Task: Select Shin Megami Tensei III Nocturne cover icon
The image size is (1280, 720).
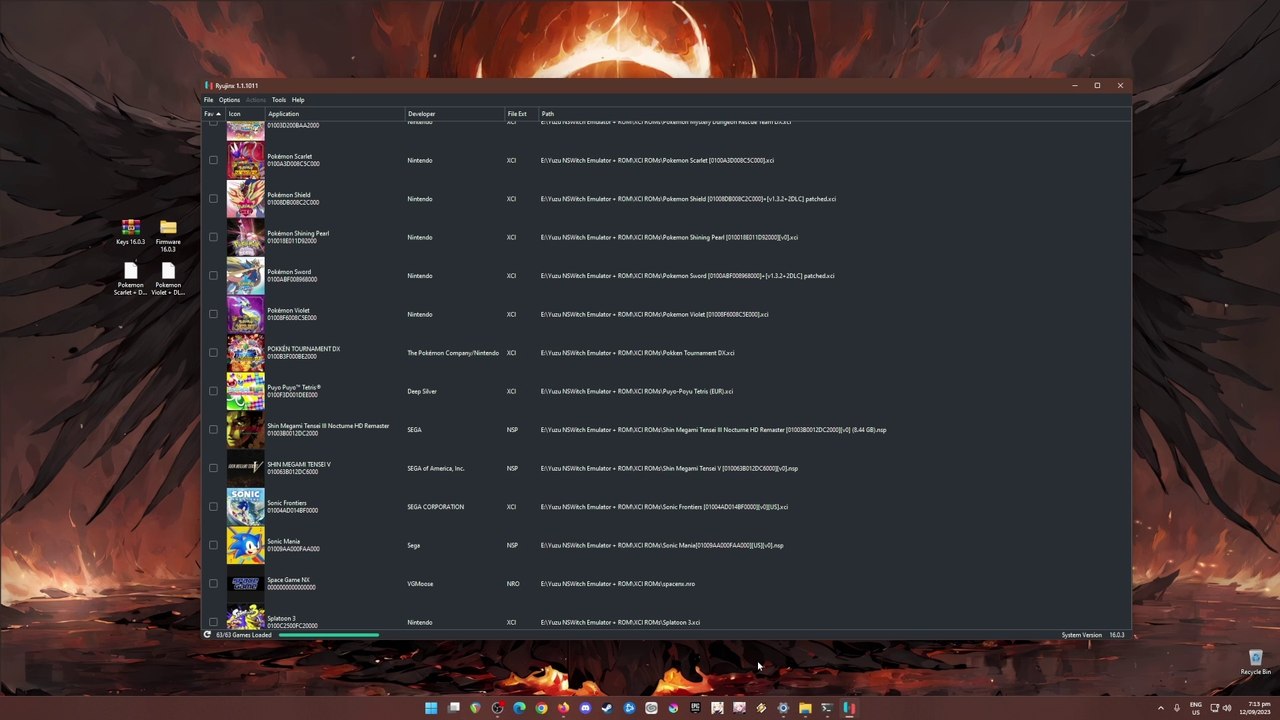Action: (x=245, y=430)
